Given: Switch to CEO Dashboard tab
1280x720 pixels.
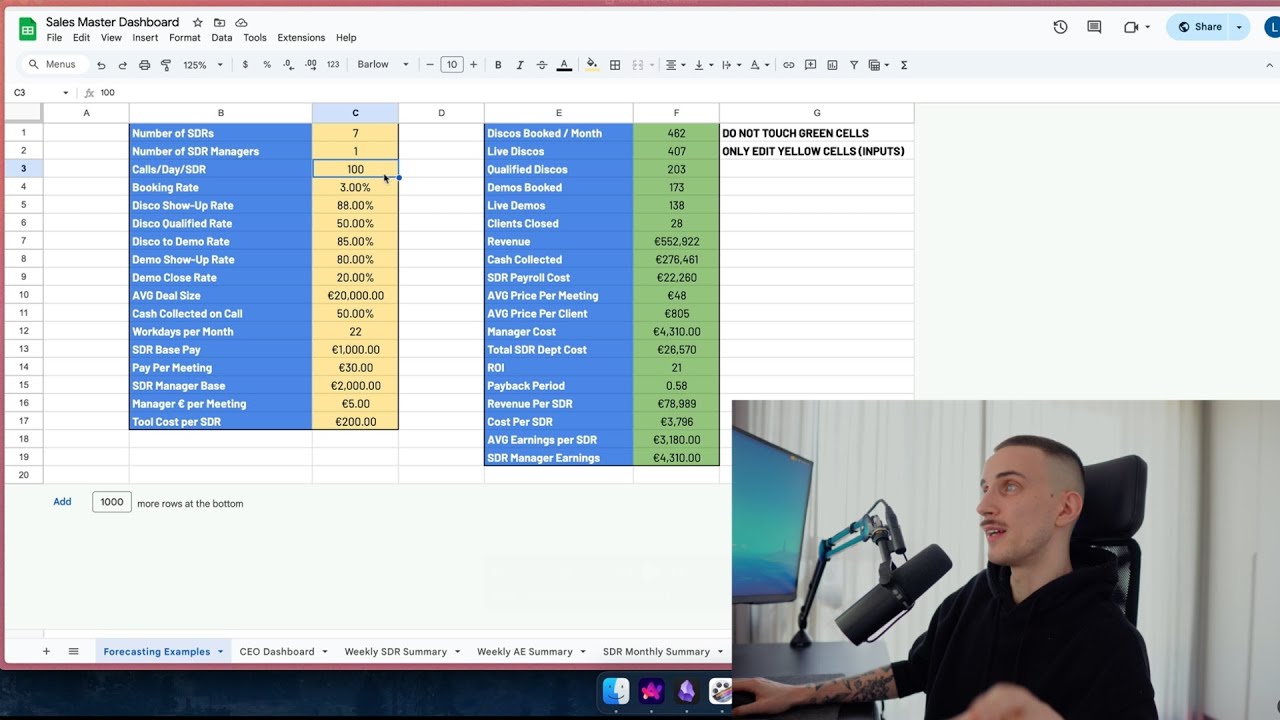Looking at the screenshot, I should tap(277, 652).
